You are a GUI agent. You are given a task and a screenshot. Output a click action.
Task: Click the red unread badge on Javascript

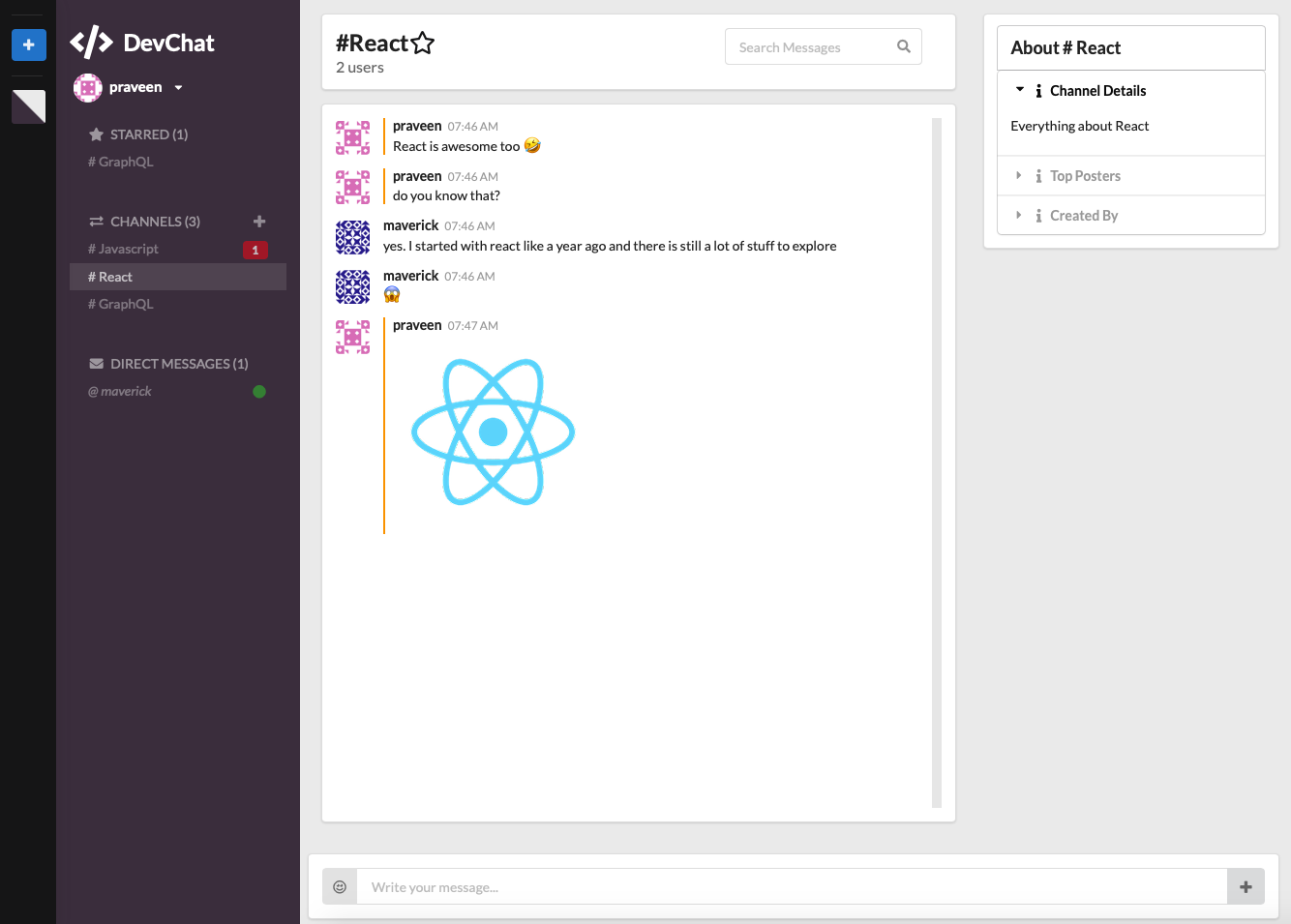click(255, 250)
